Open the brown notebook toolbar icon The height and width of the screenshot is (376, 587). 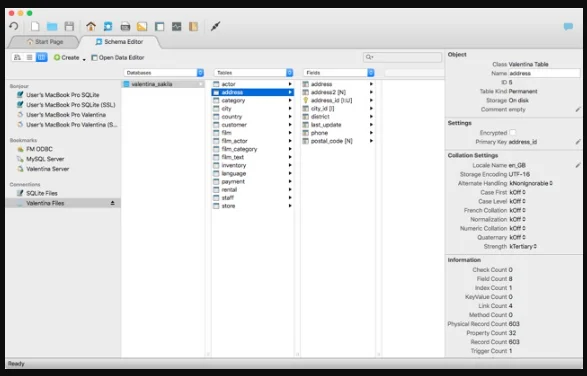(193, 26)
